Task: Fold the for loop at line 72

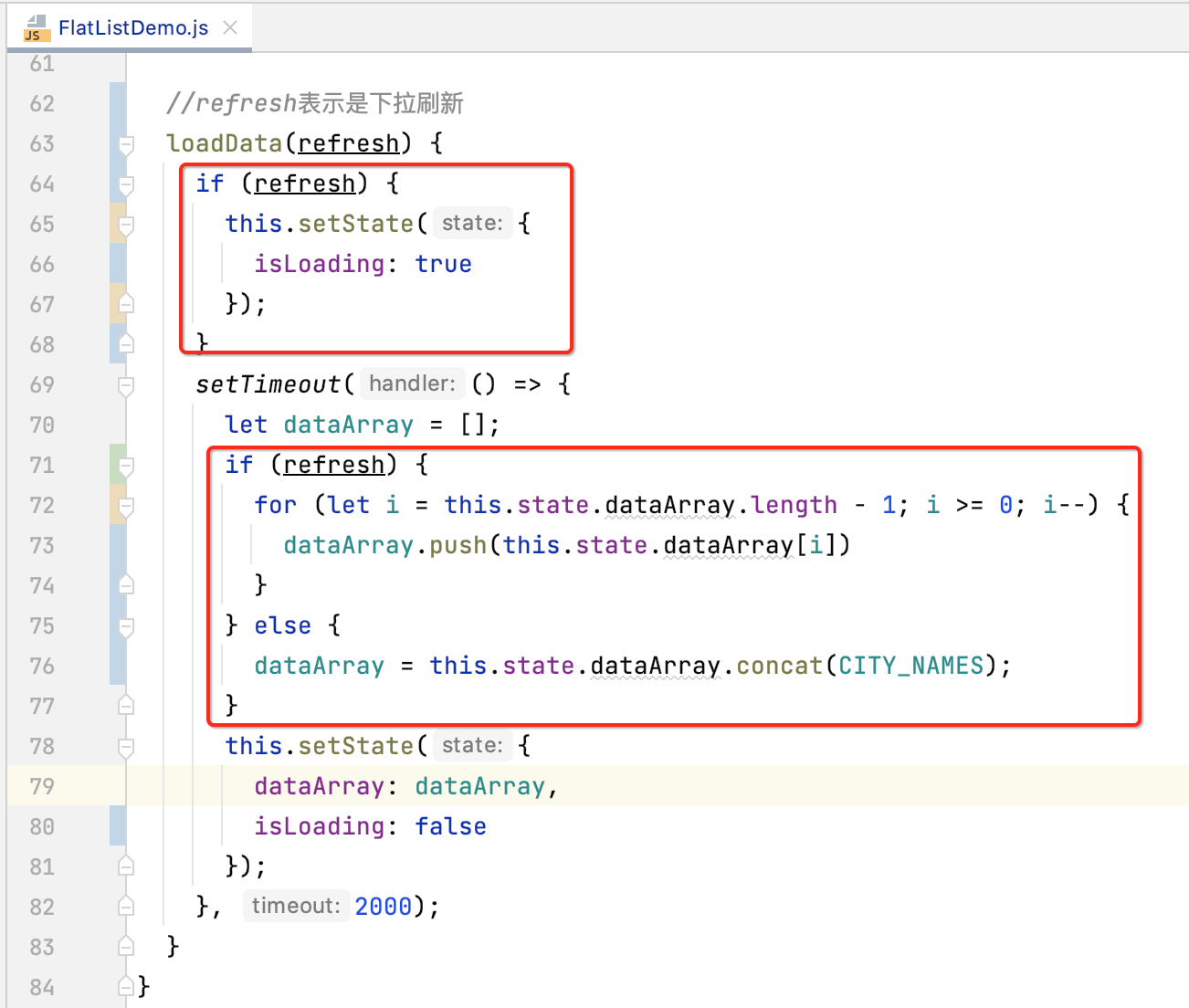Action: pos(126,506)
